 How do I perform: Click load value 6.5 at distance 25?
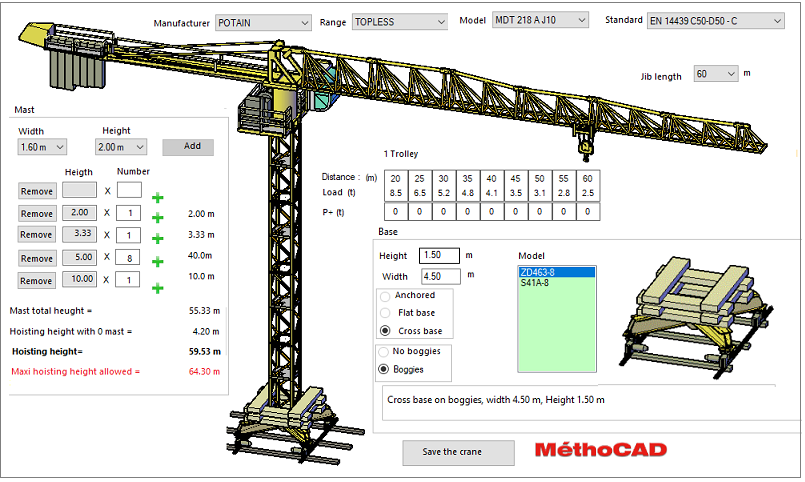tap(419, 193)
